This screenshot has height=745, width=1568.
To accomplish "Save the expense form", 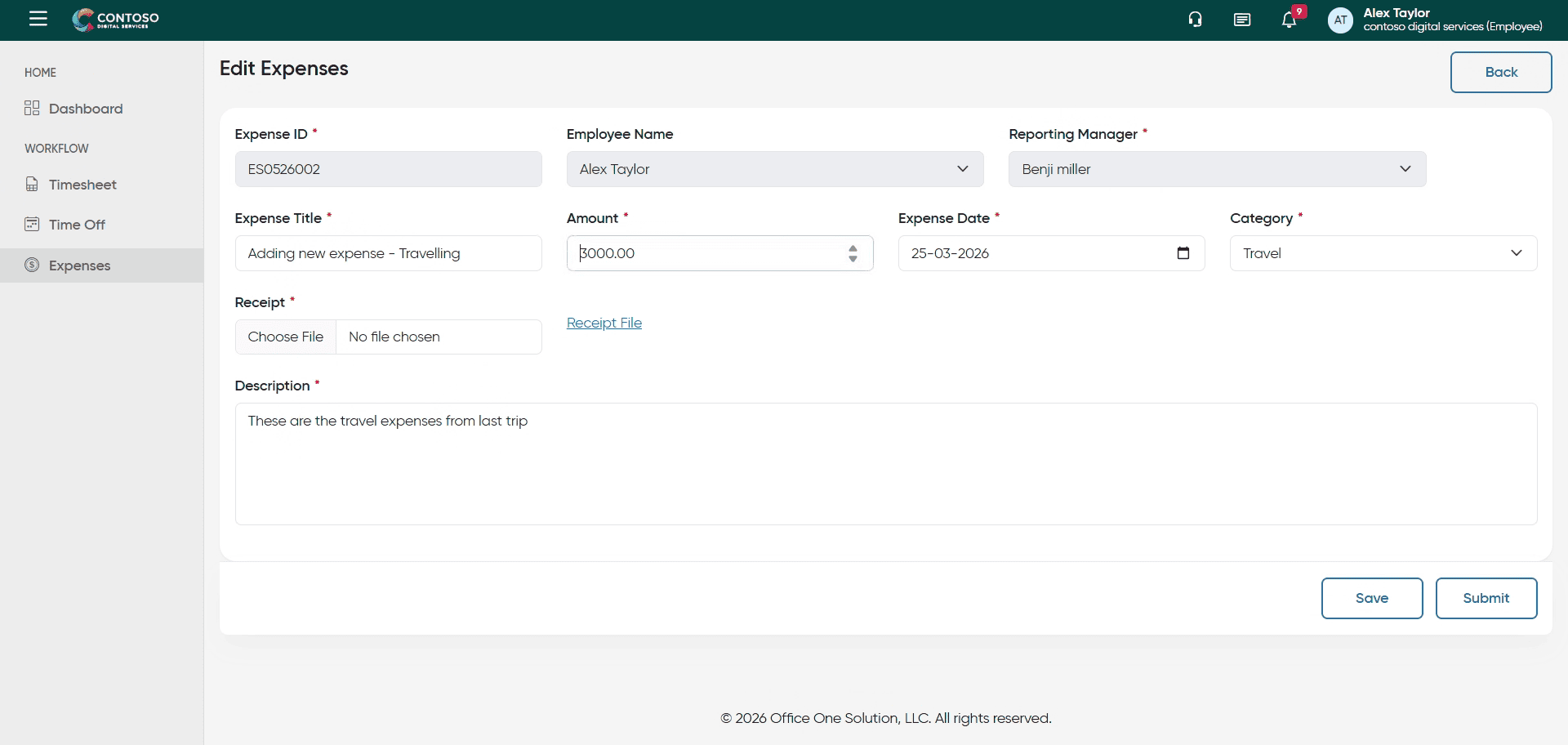I will [1371, 598].
